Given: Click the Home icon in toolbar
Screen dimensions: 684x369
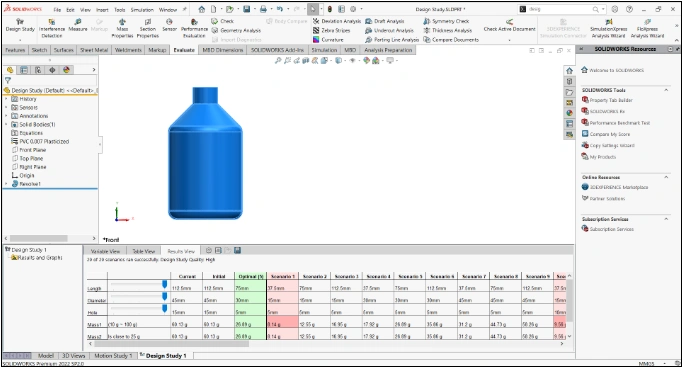Looking at the screenshot, I should point(202,9).
